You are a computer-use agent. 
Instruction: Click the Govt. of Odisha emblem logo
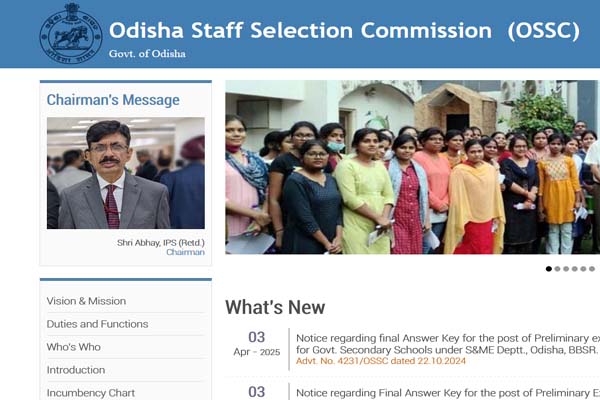[71, 33]
